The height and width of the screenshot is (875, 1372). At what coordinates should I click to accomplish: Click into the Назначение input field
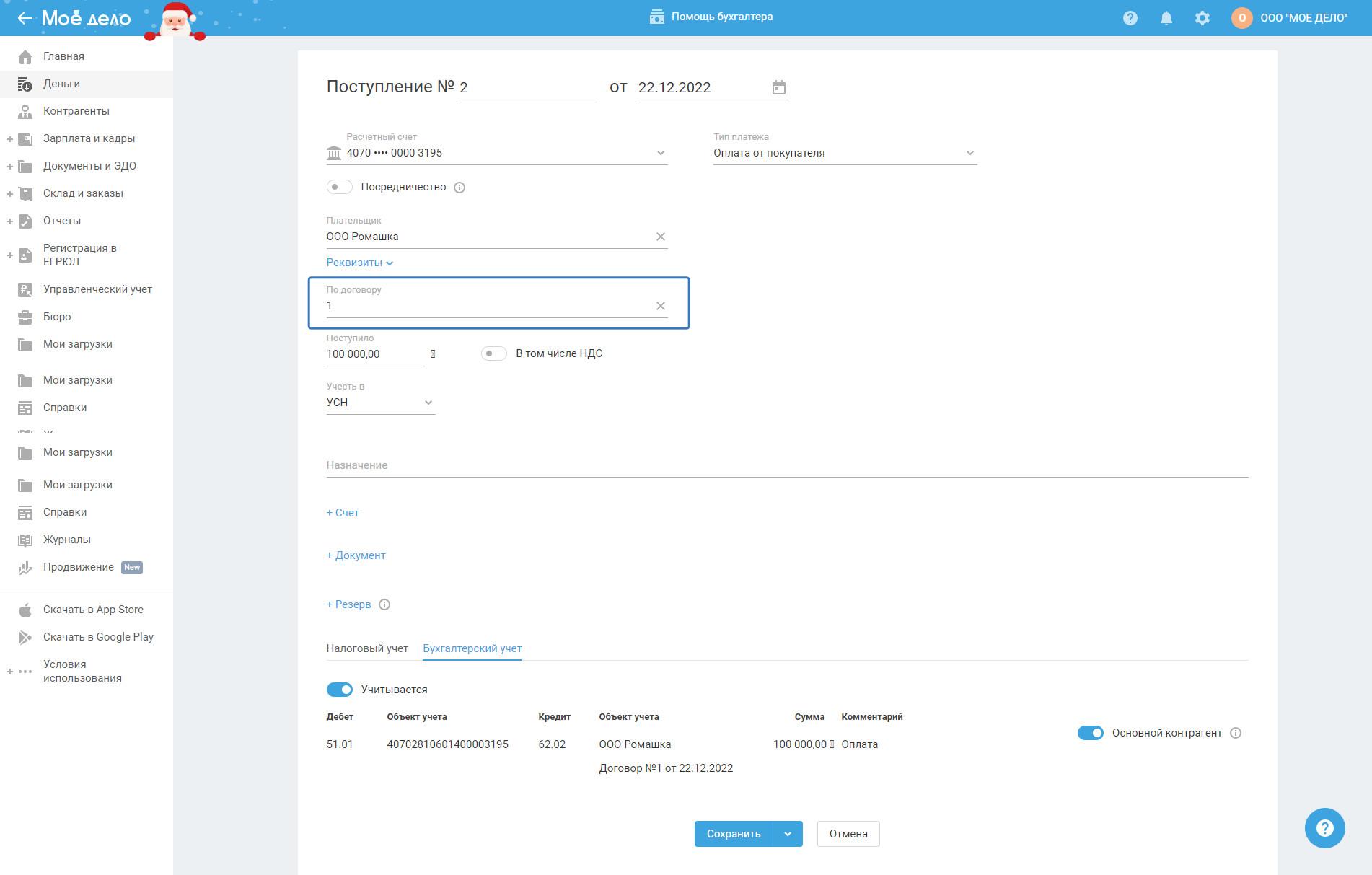[786, 465]
